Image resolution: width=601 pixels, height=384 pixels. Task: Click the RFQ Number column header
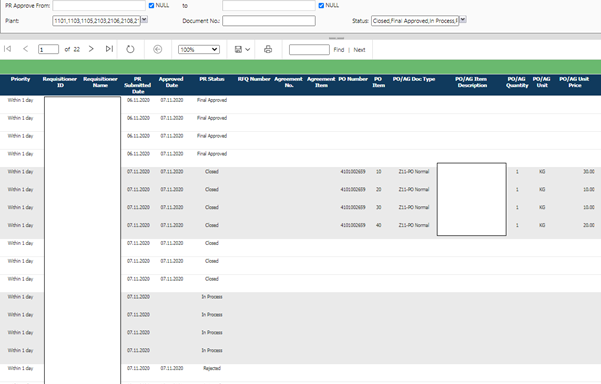[x=254, y=79]
